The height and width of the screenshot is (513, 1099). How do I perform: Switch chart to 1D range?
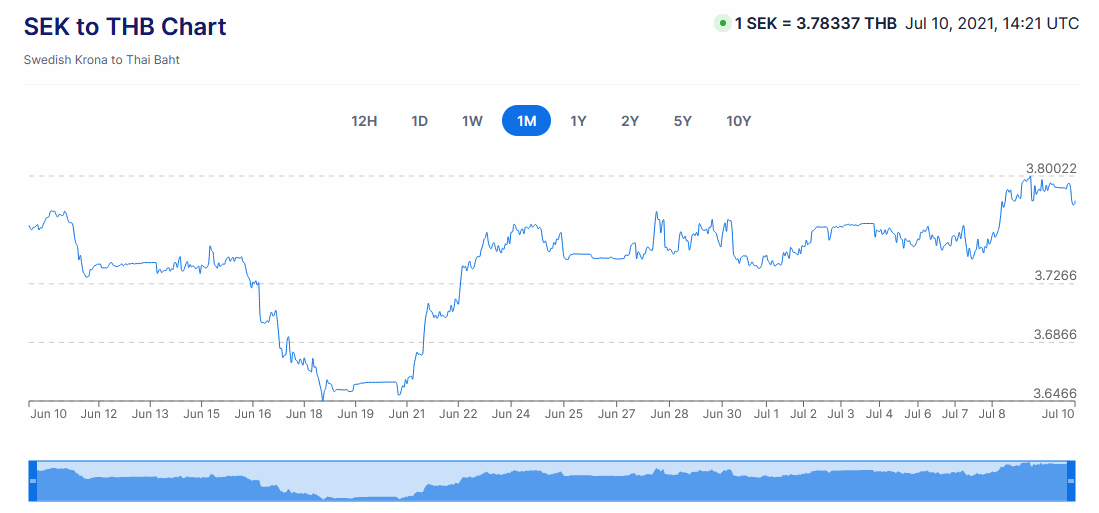tap(419, 121)
